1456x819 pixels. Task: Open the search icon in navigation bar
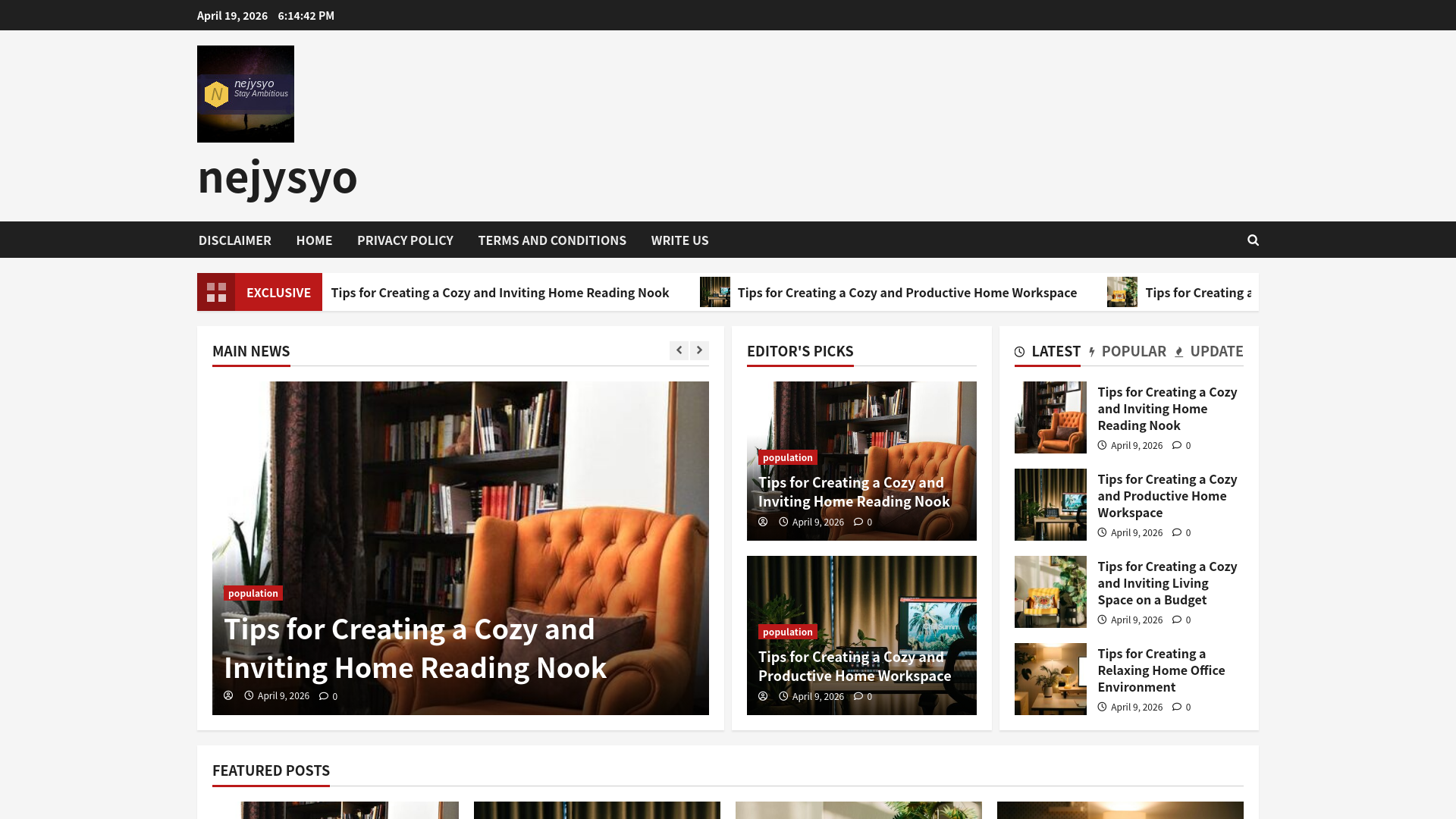pos(1253,240)
